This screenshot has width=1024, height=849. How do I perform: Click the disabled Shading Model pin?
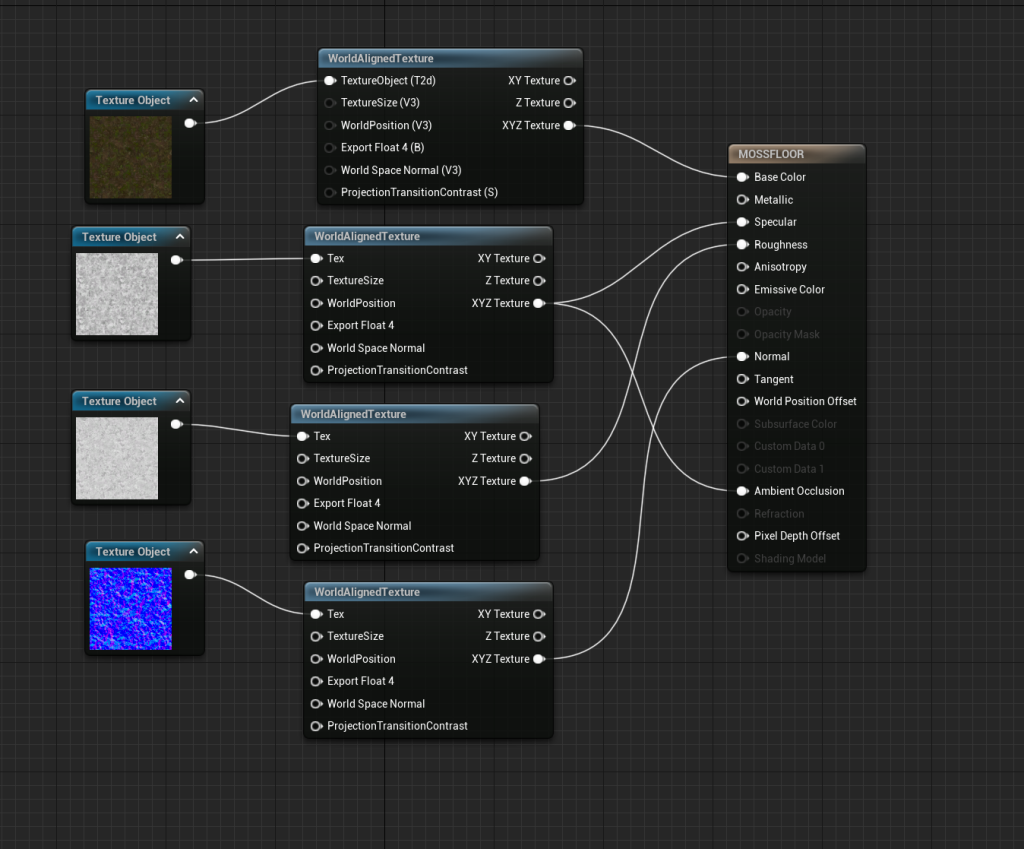743,559
